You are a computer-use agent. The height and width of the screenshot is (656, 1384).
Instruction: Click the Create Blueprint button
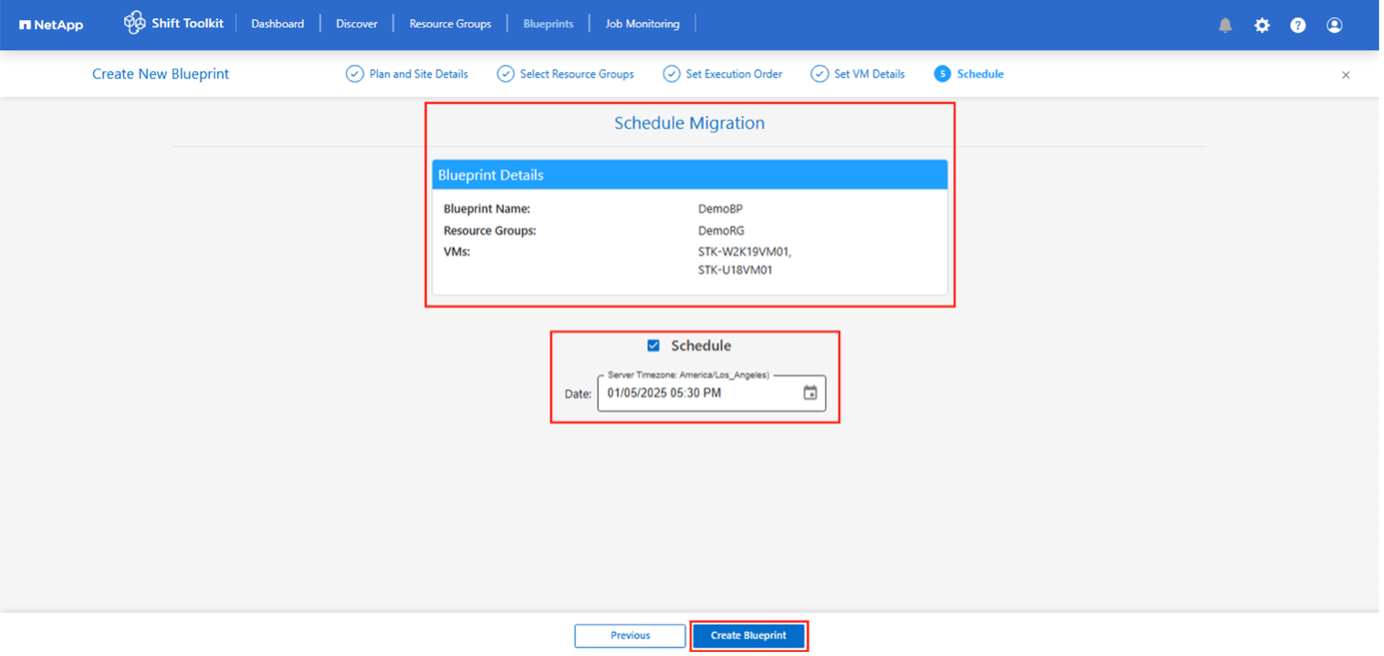[x=748, y=635]
